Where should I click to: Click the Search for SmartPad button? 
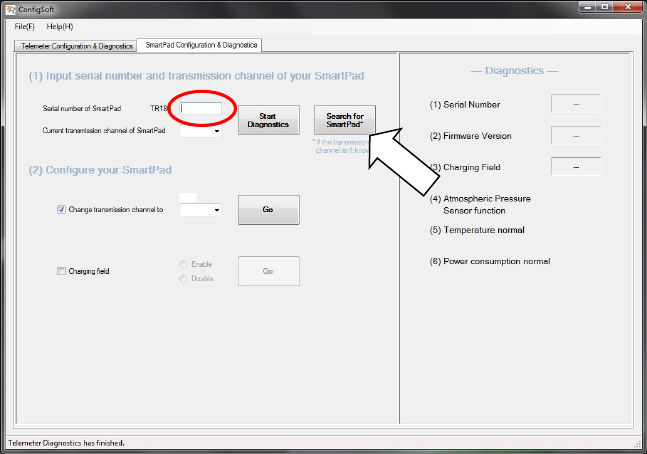345,120
